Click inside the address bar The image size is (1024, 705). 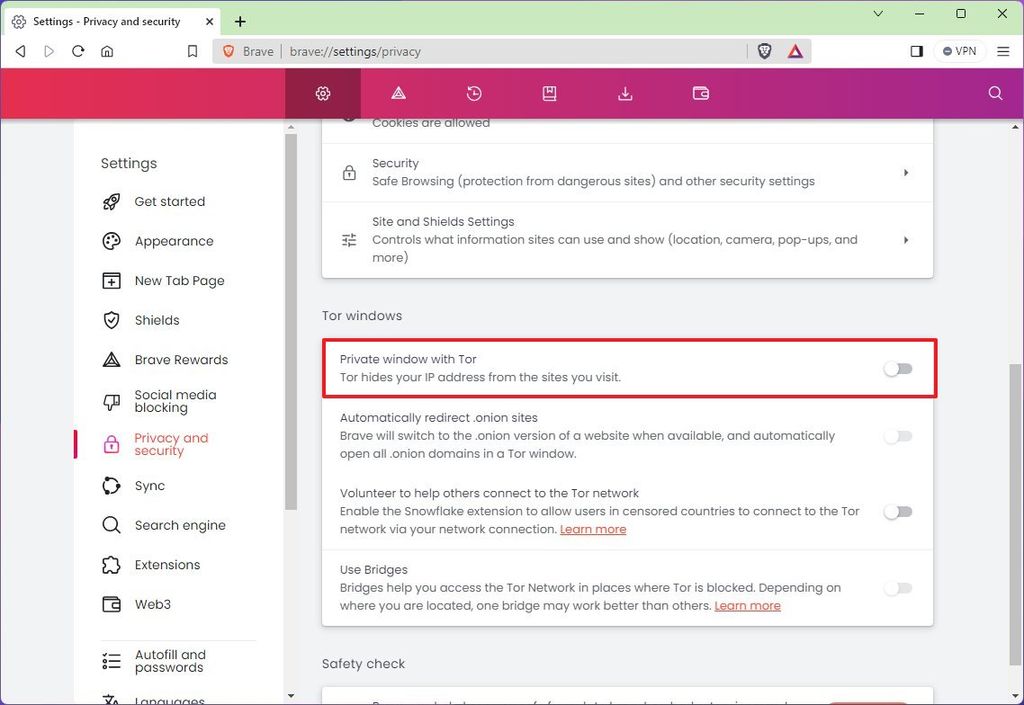coord(500,50)
